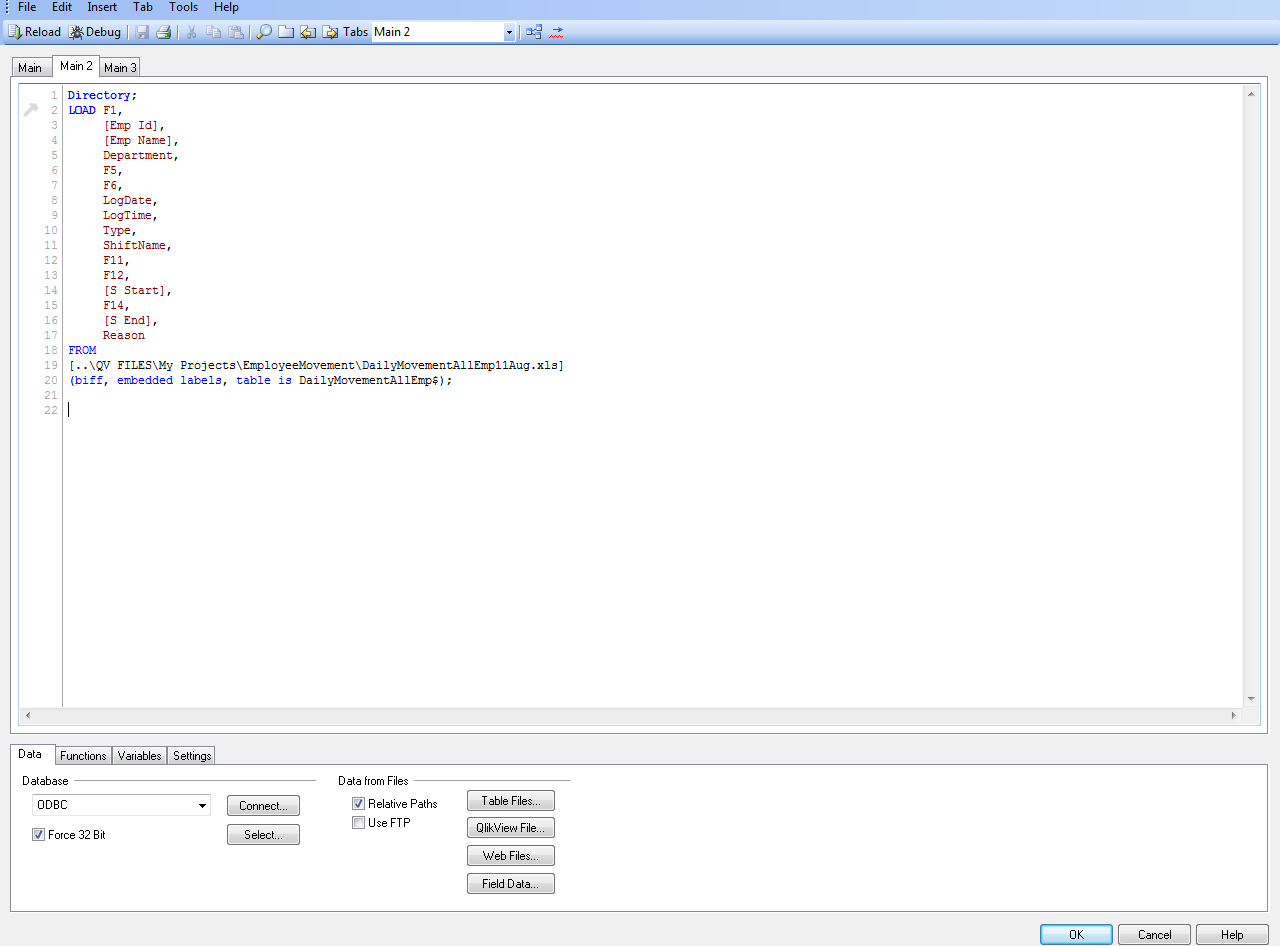Click the LOAD keyword on line 2
The width and height of the screenshot is (1280, 946).
click(82, 110)
